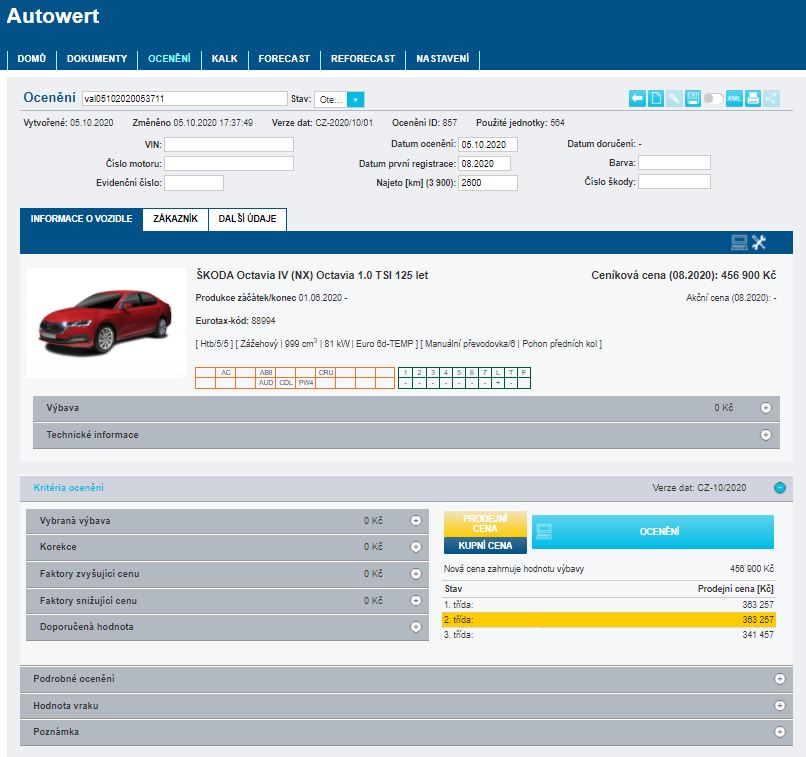This screenshot has width=806, height=757.
Task: Open the Stav status dropdown arrow
Action: point(355,99)
